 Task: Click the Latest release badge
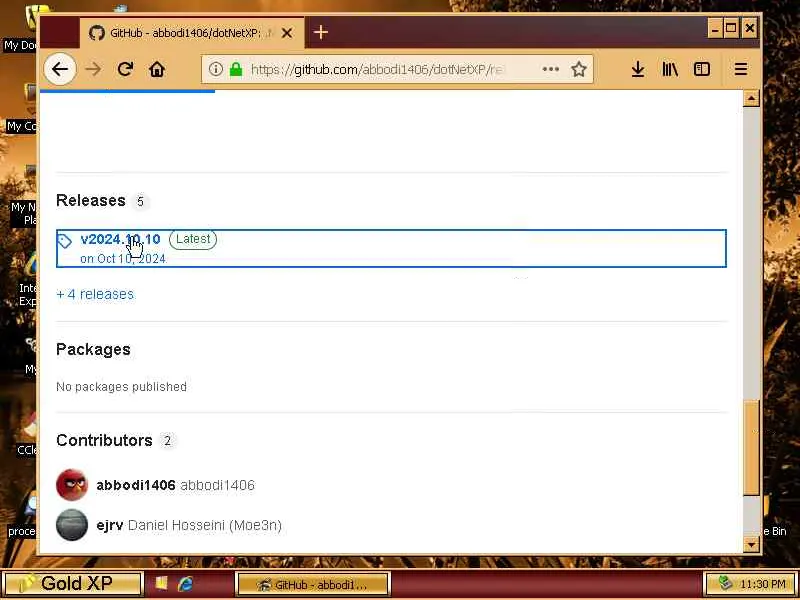coord(193,239)
